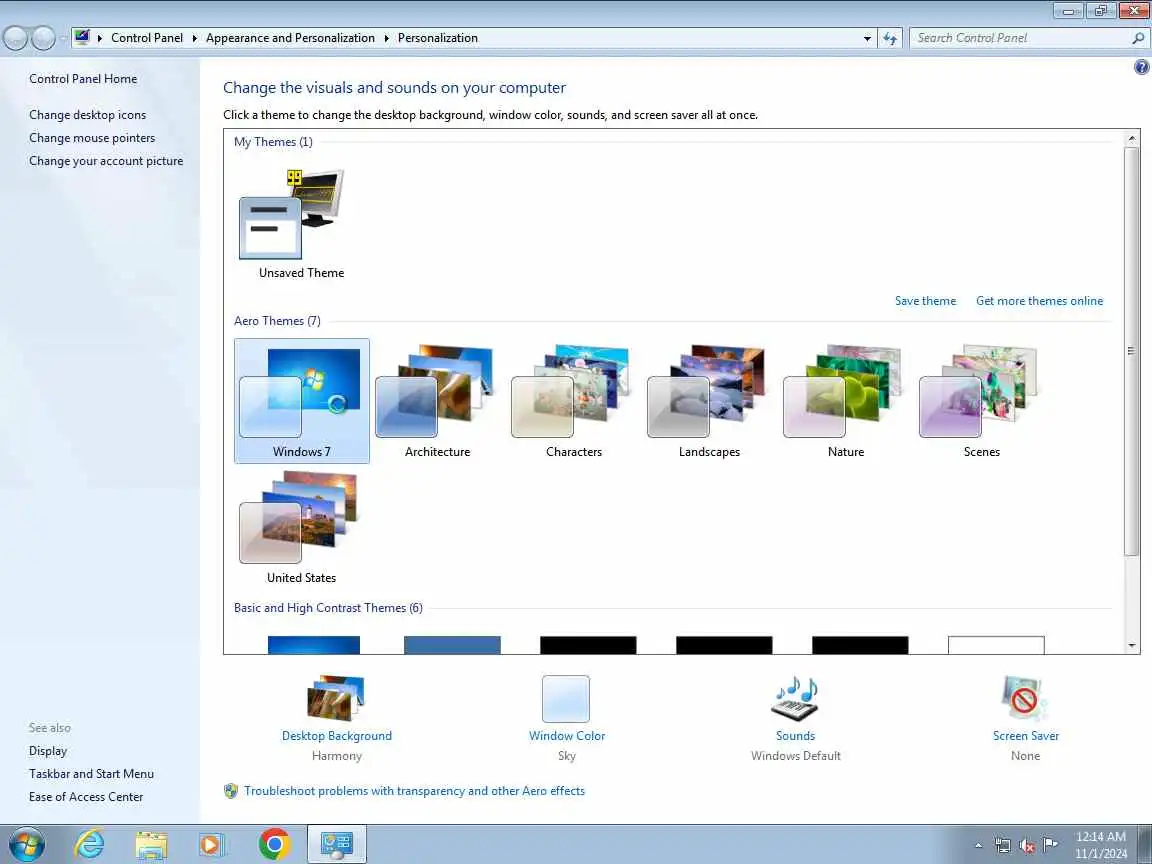Open the Window Color swatch
1152x864 pixels.
(x=566, y=699)
